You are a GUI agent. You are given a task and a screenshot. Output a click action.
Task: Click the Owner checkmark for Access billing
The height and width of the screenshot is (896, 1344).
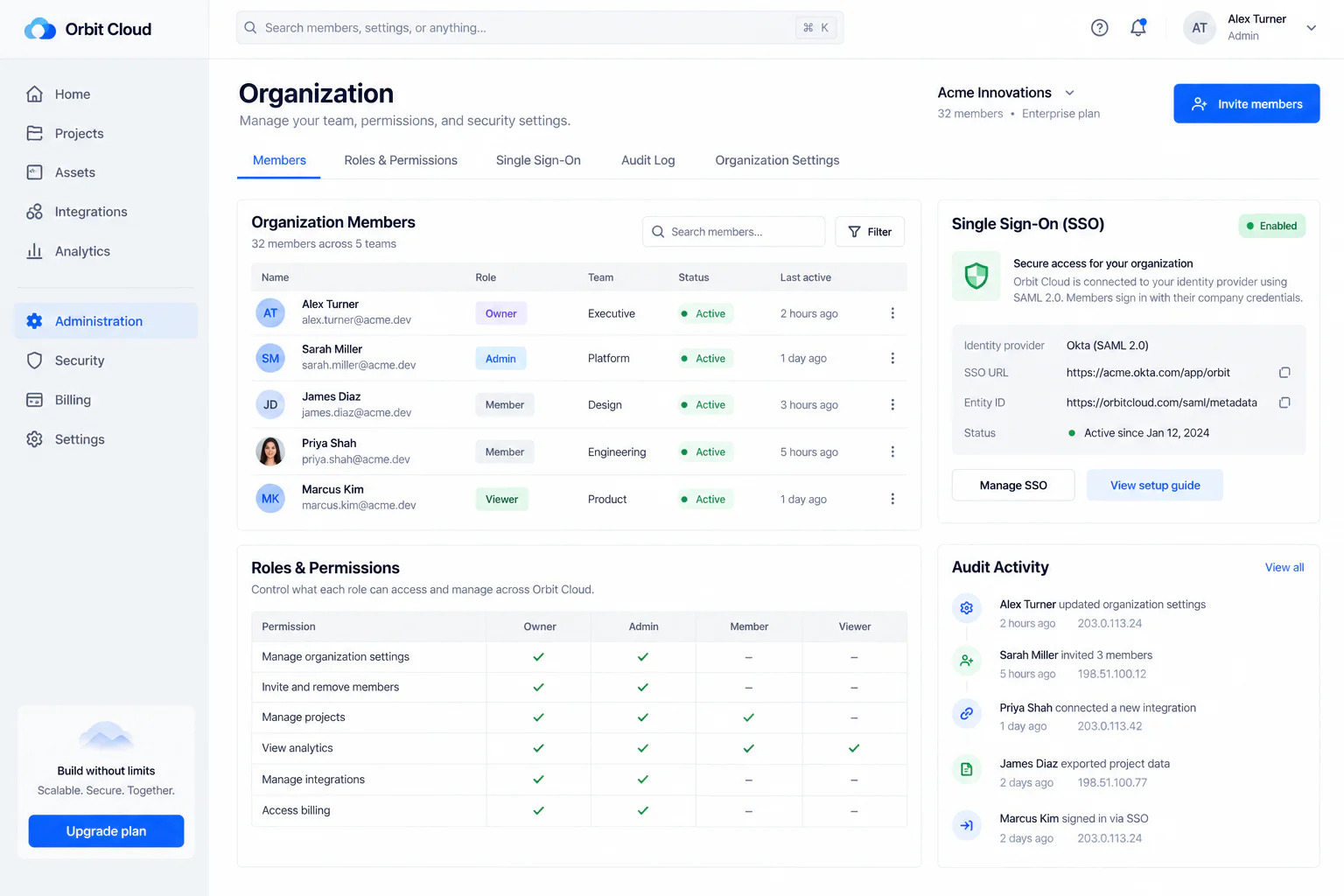(x=539, y=810)
